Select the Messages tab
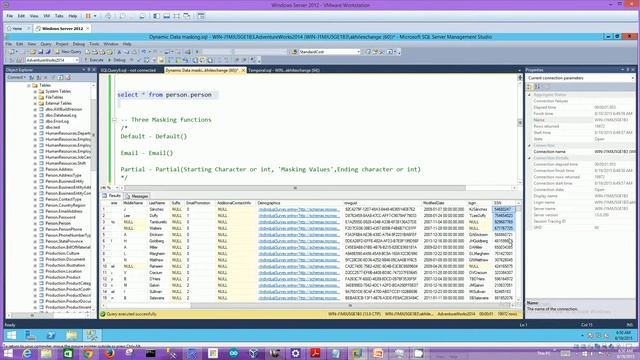This screenshot has height=360, width=640. (137, 196)
